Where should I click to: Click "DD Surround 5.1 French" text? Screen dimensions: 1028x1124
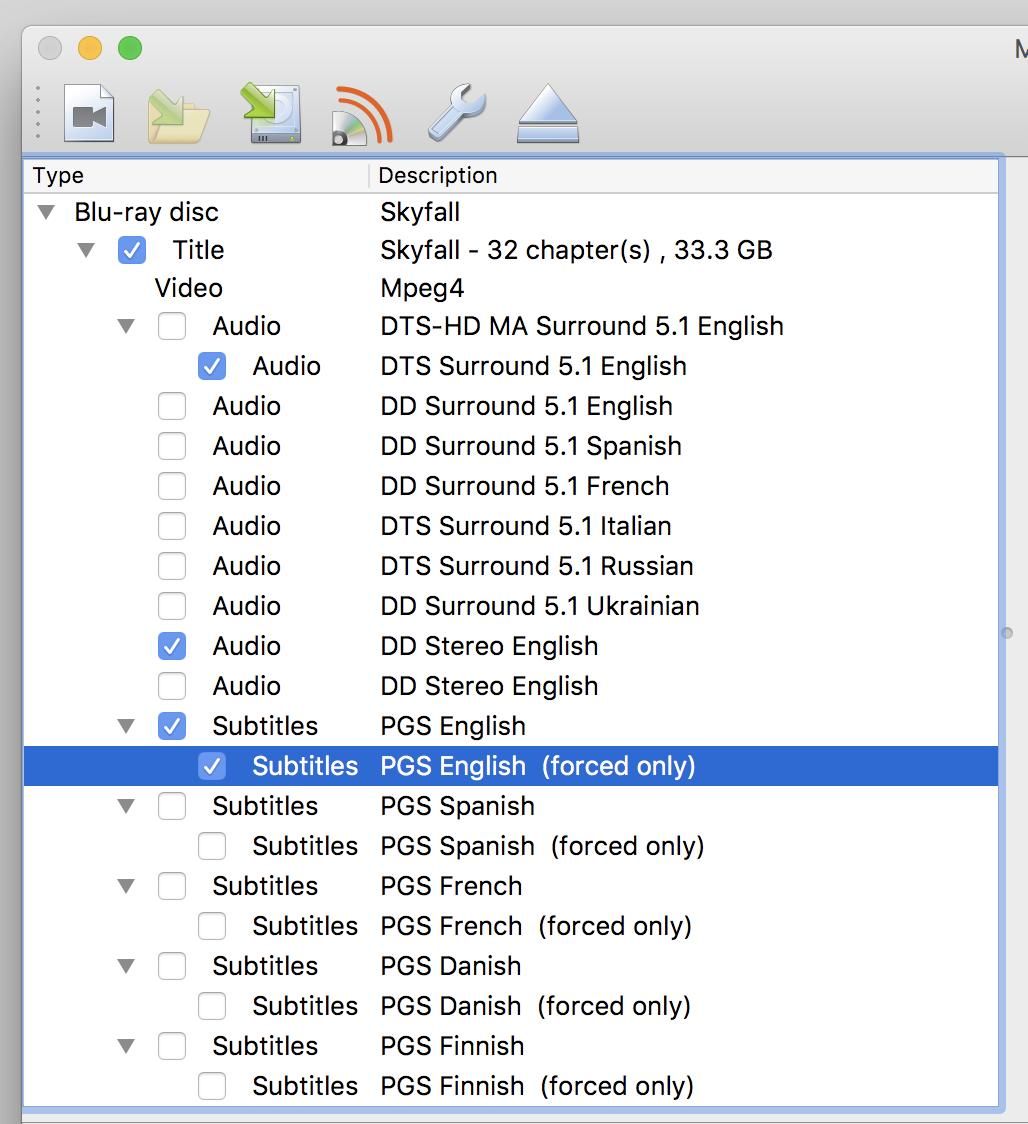point(525,486)
